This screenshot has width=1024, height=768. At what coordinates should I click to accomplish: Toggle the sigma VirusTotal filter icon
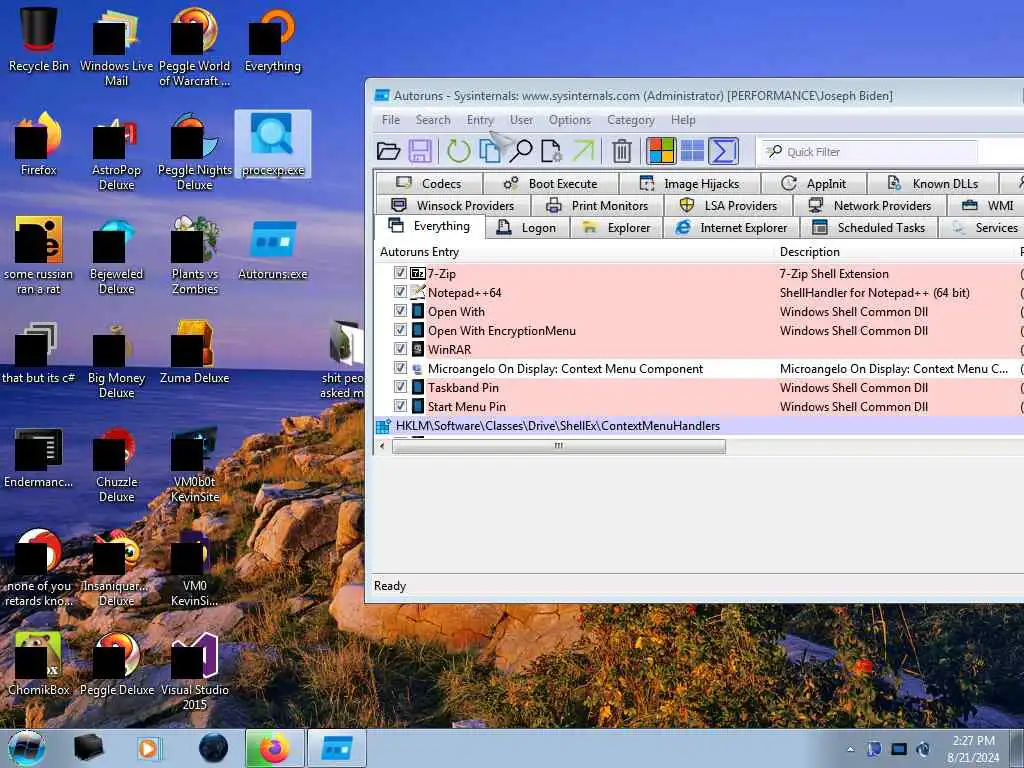724,152
